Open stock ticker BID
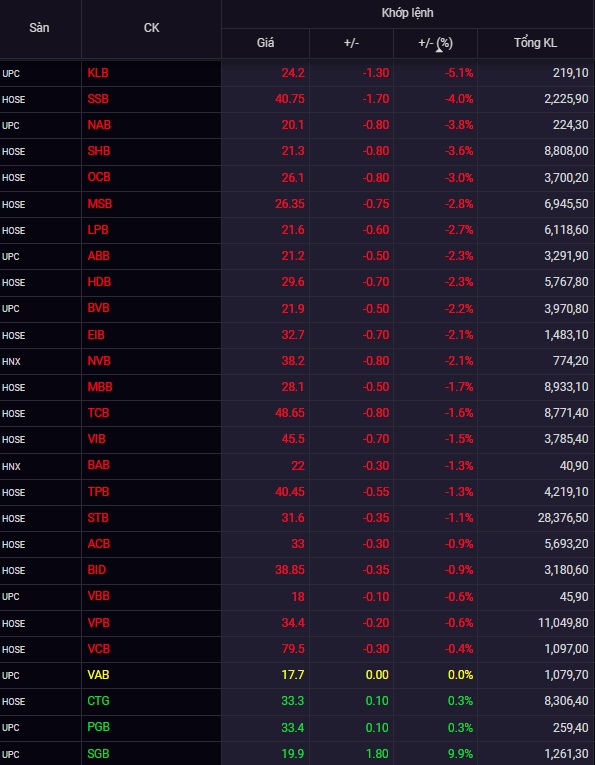 click(97, 570)
